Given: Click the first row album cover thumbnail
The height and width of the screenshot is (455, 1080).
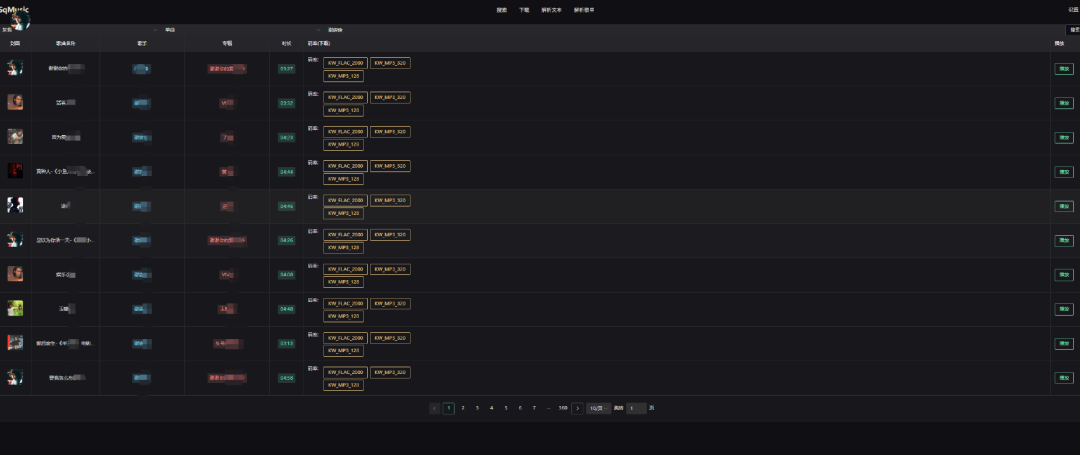Looking at the screenshot, I should tap(15, 68).
